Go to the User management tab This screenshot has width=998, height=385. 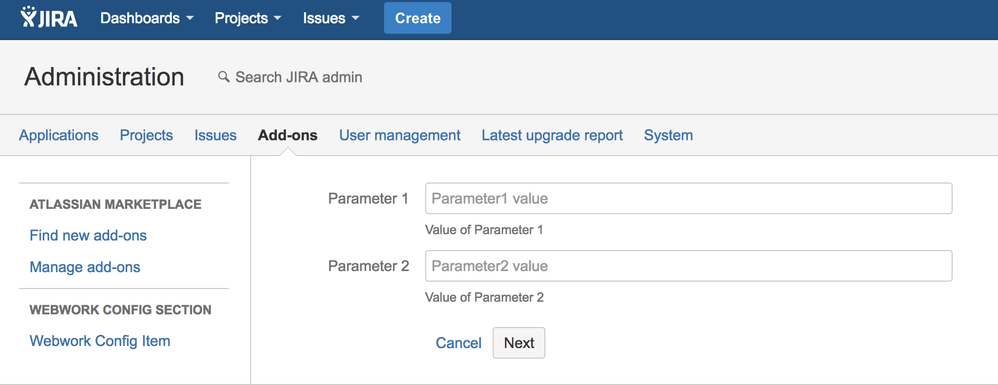pyautogui.click(x=400, y=136)
